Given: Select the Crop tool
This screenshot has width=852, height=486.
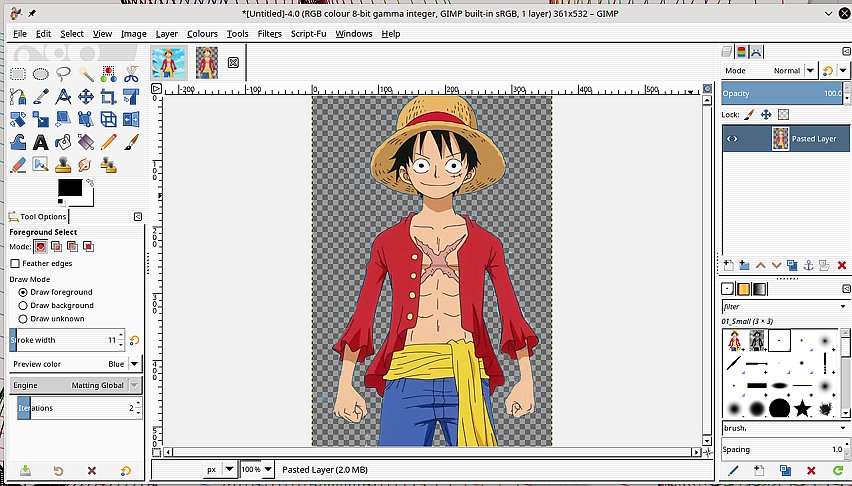Looking at the screenshot, I should [x=108, y=97].
